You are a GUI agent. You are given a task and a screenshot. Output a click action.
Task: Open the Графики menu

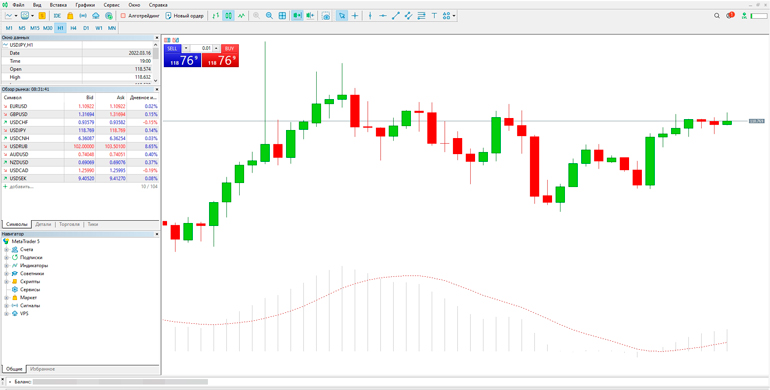[85, 4]
